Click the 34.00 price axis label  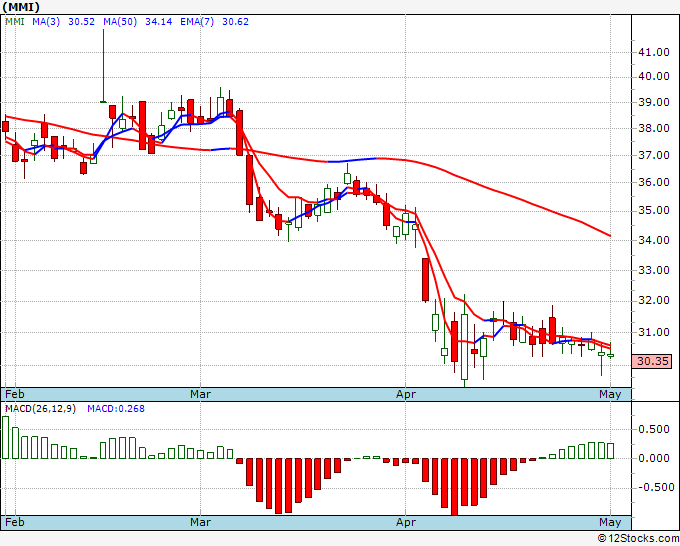(654, 240)
